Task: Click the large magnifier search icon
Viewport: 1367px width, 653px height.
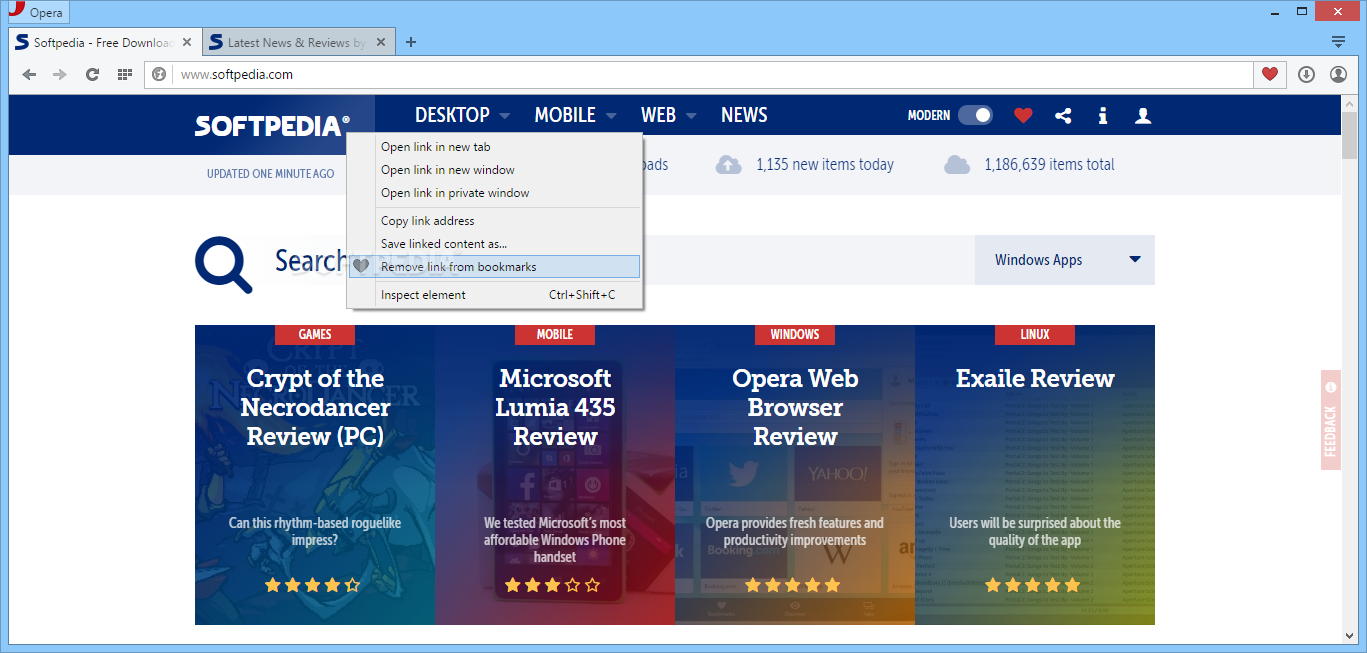Action: click(223, 264)
